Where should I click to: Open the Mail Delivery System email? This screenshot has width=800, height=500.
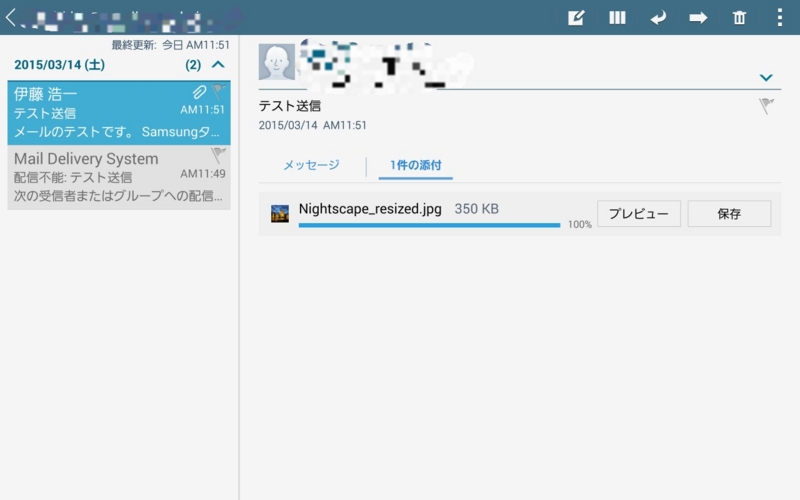click(x=119, y=177)
